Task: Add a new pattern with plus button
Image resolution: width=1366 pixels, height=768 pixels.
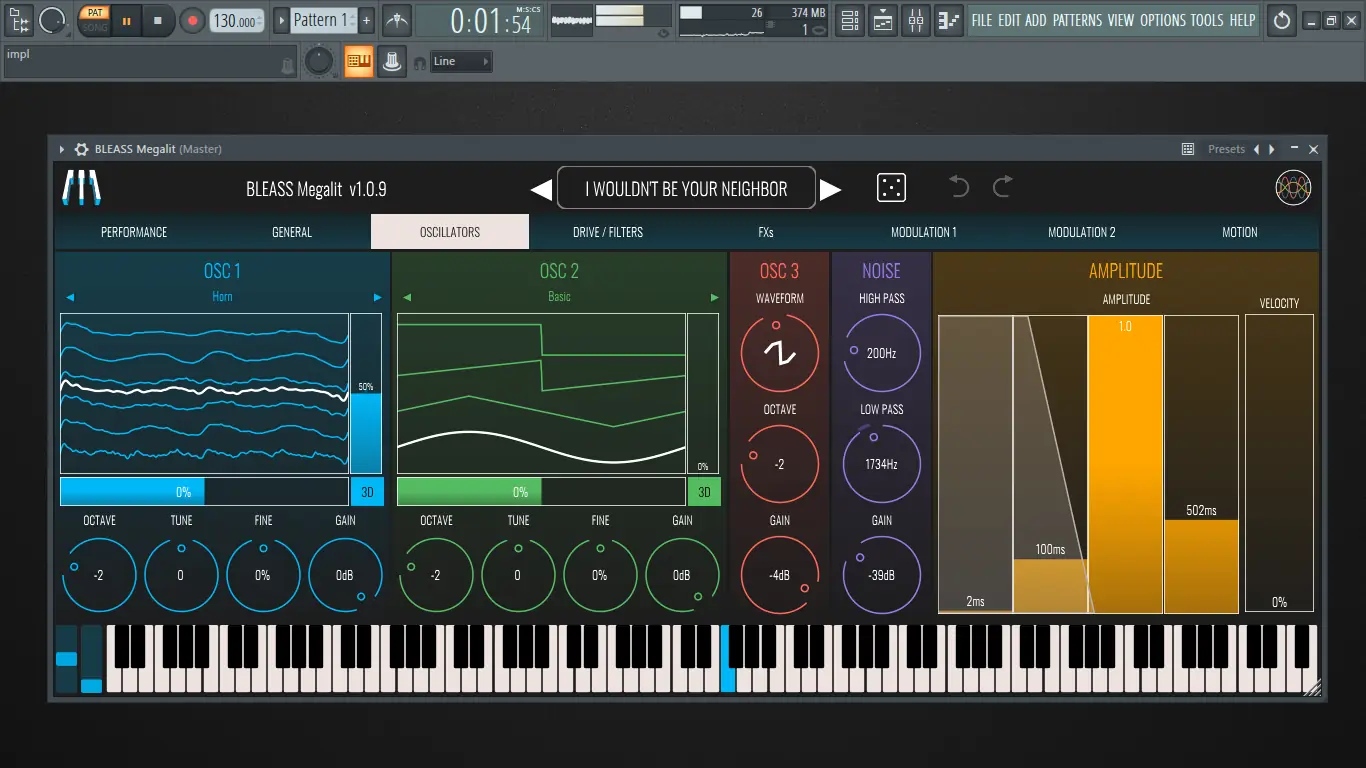Action: [366, 20]
